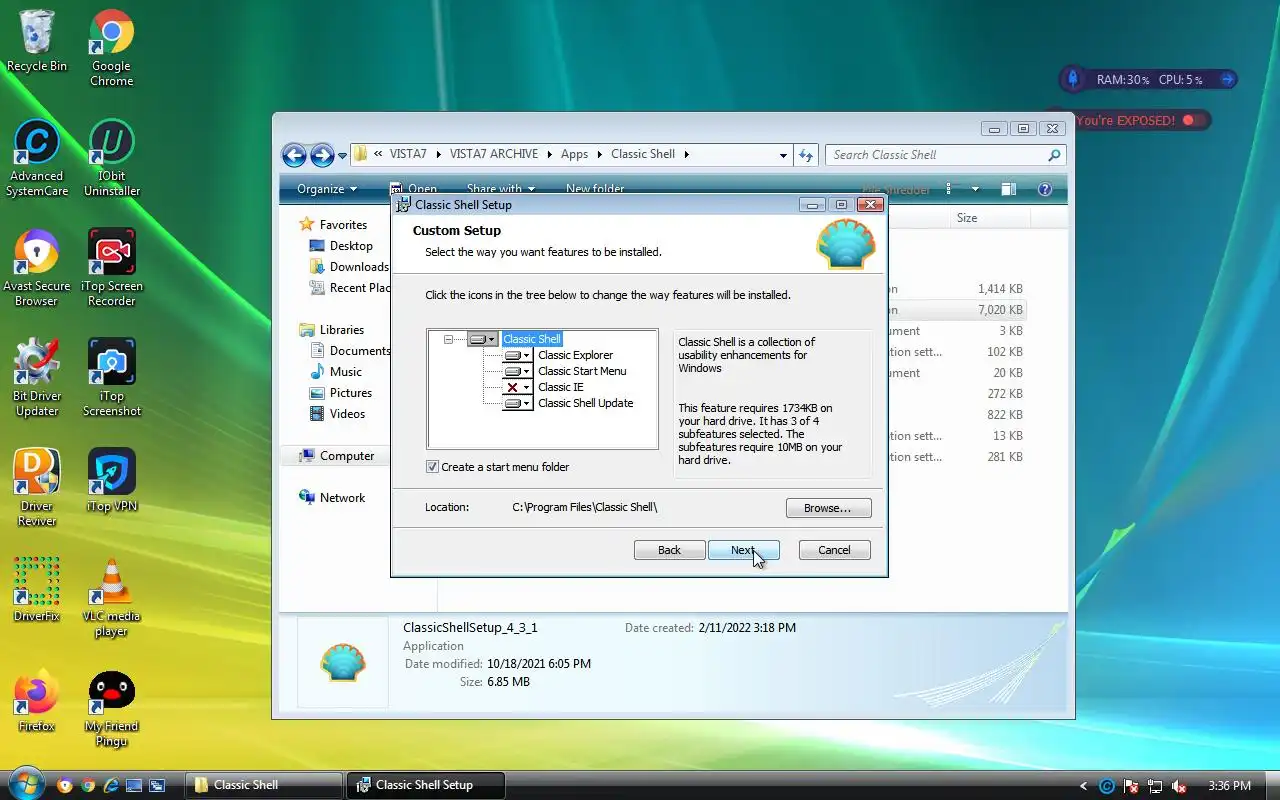
Task: Click the muted volume tray icon
Action: coord(1179,786)
